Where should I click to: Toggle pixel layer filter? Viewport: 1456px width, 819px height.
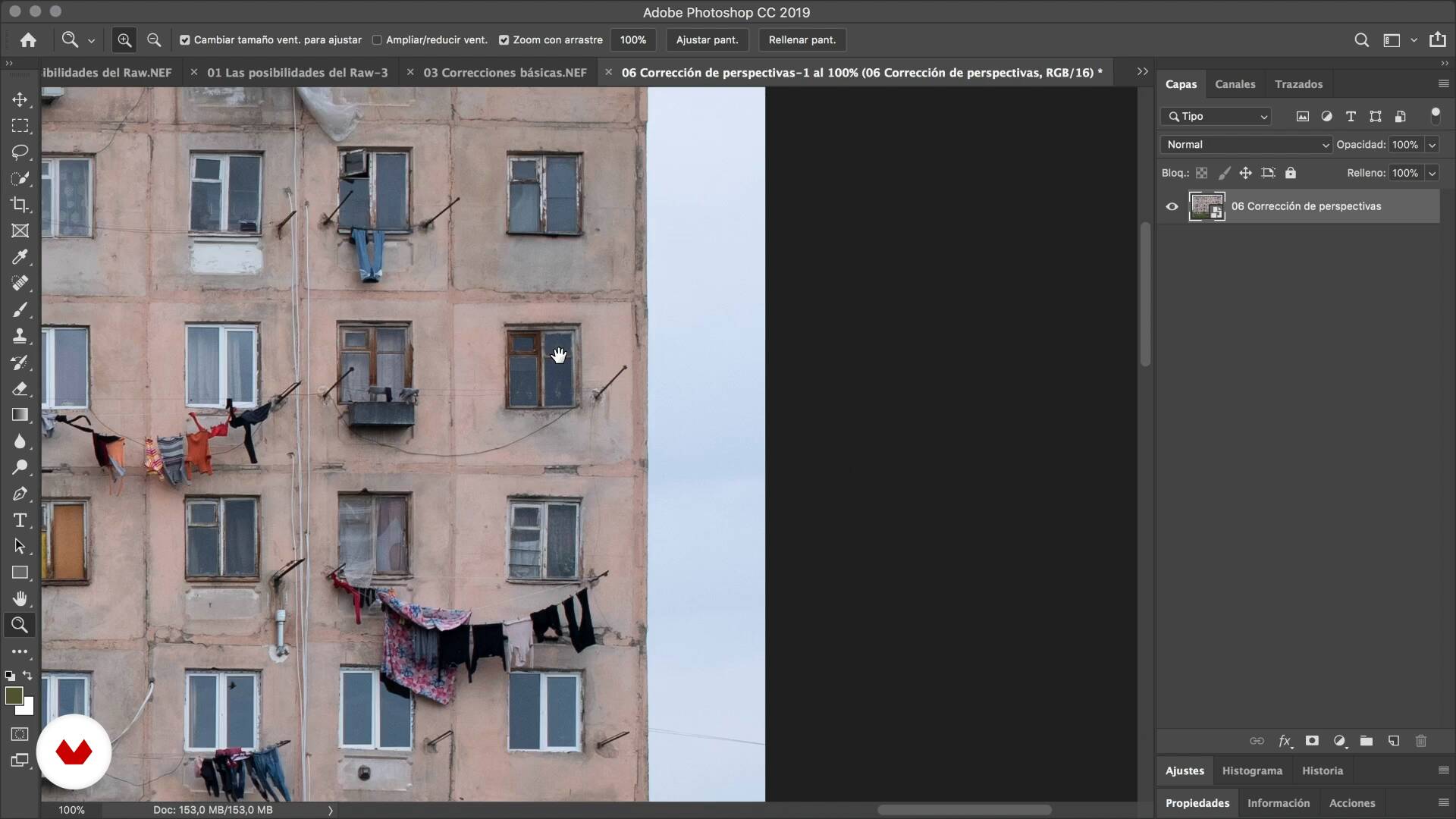[1302, 116]
